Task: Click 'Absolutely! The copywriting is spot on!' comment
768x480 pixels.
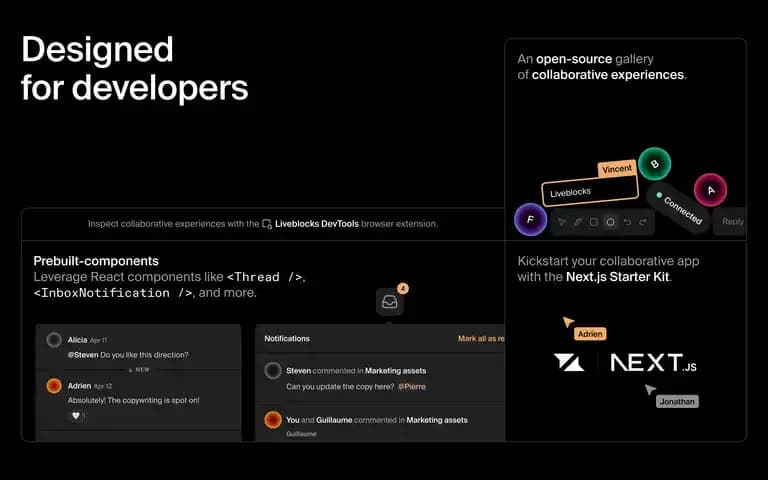Action: (x=134, y=400)
